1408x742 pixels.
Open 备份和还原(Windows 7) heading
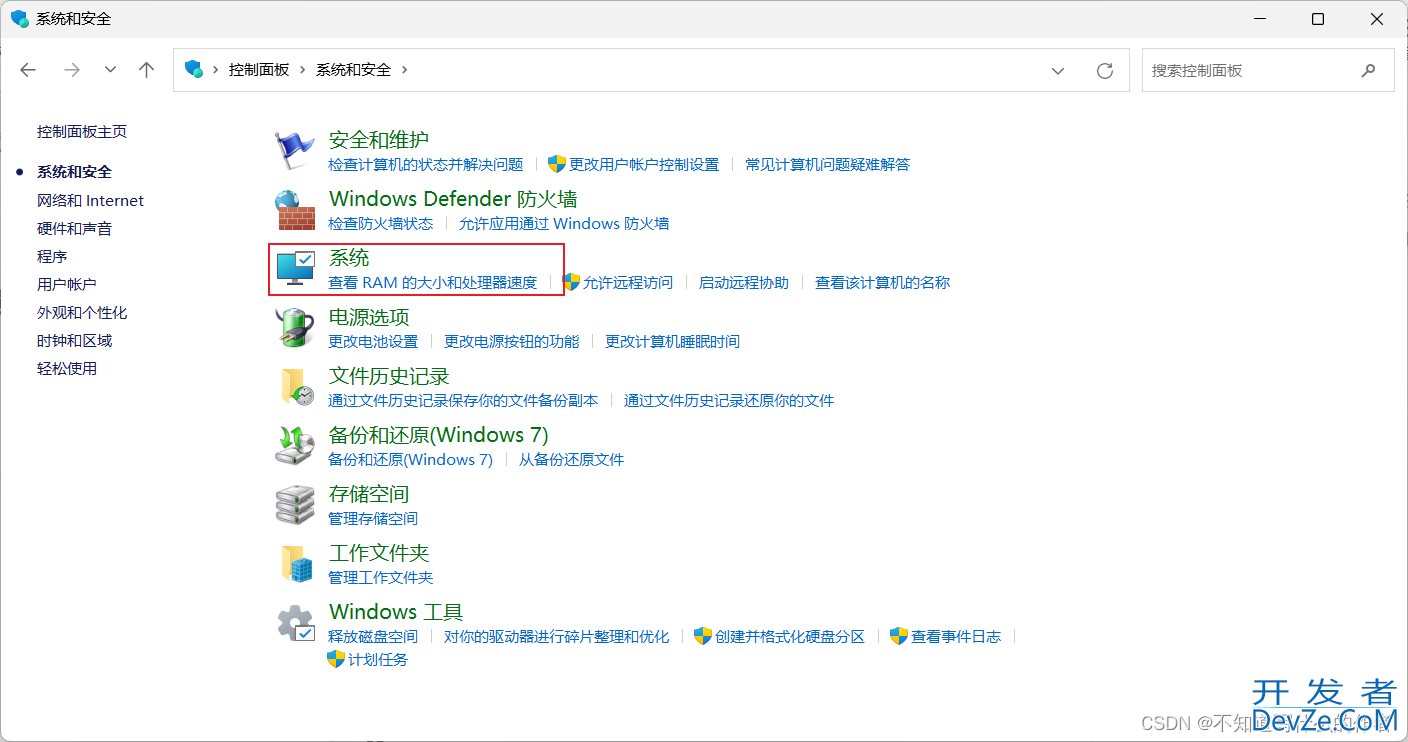coord(438,434)
